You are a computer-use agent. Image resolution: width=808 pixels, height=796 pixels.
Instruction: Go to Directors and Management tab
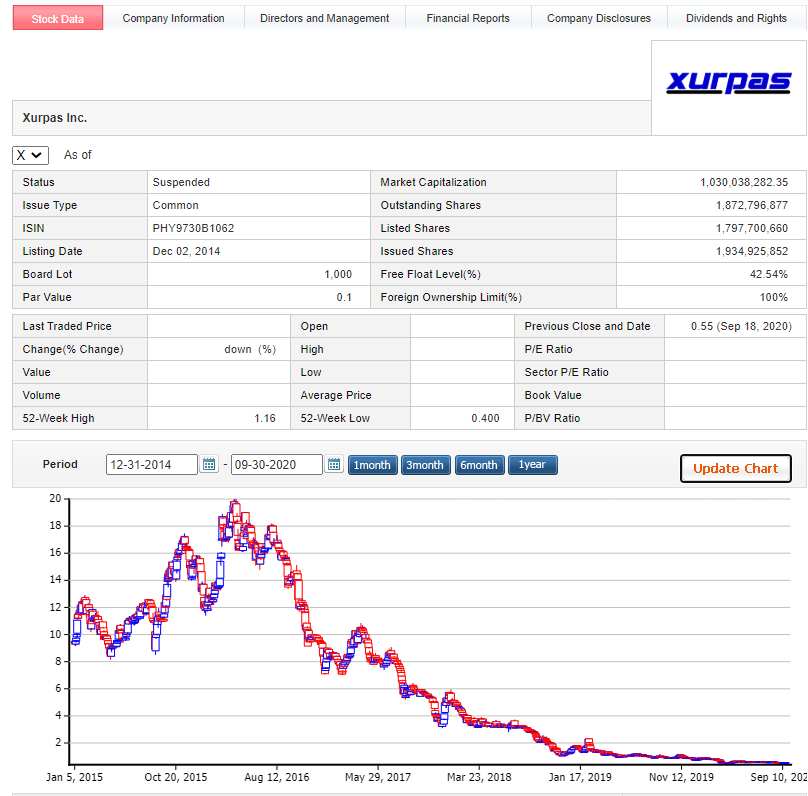point(325,19)
